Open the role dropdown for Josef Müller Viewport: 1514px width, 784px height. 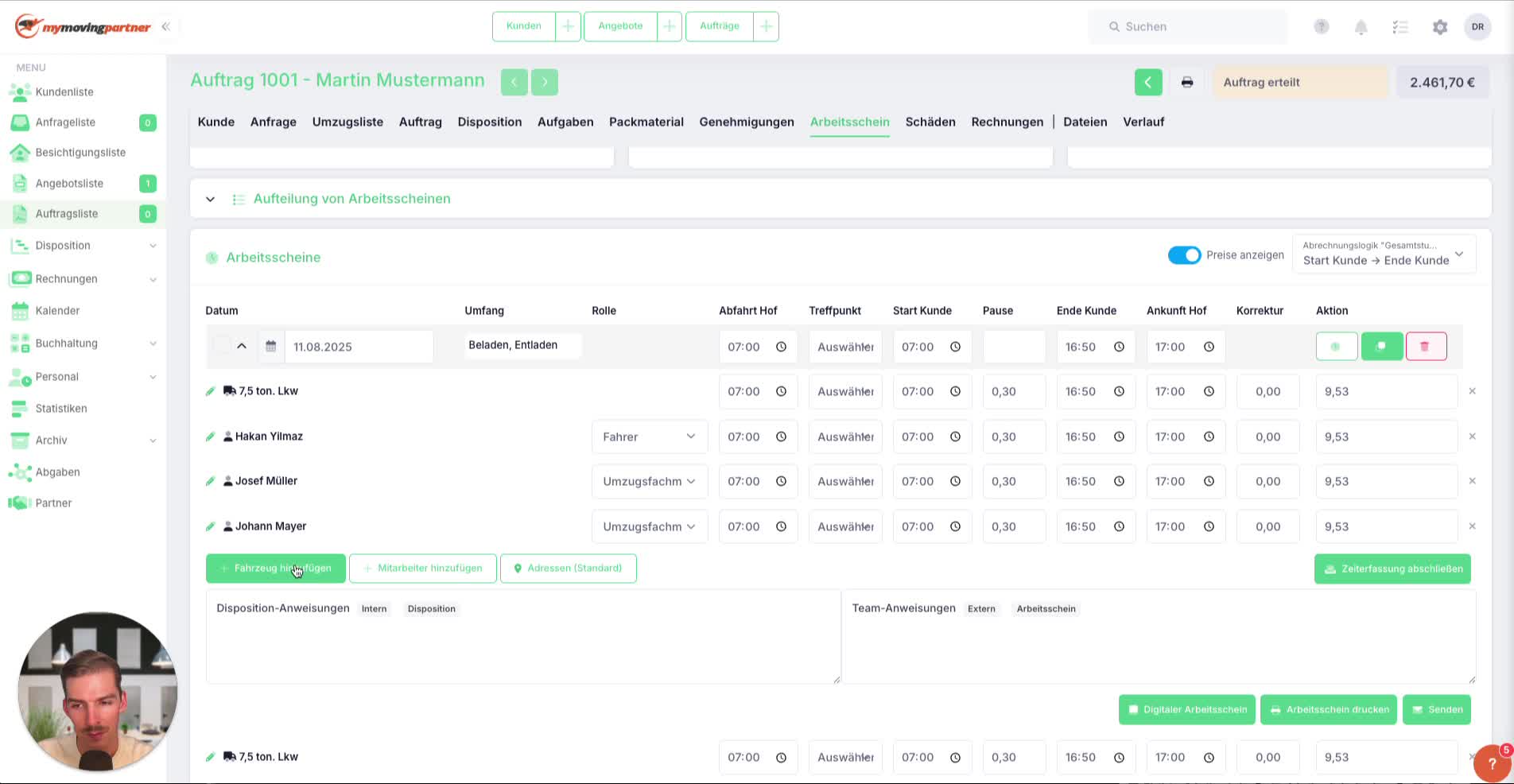coord(650,481)
